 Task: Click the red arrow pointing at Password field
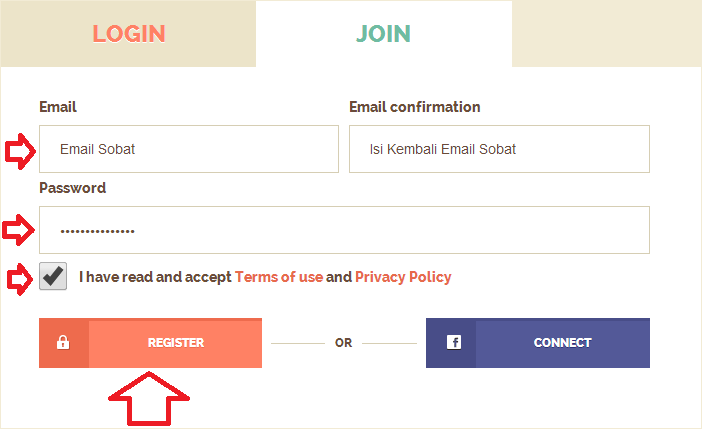[x=19, y=231]
